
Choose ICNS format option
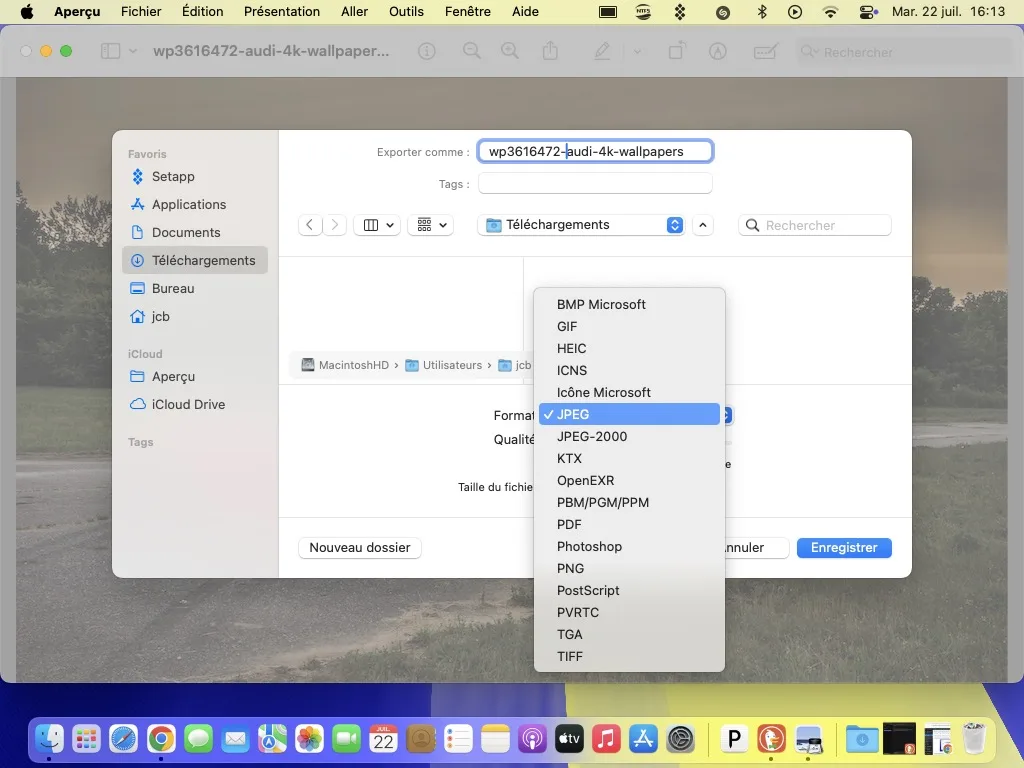tap(629, 370)
